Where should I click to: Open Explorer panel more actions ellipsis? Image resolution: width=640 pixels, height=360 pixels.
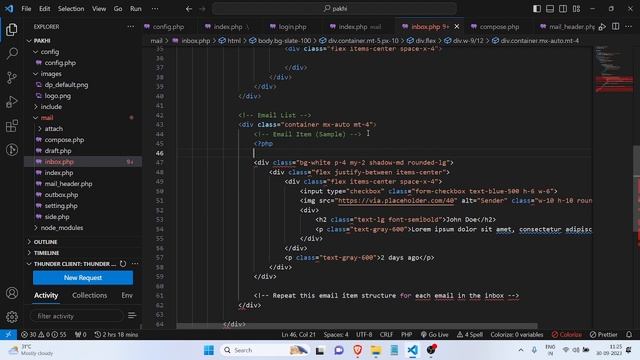pos(131,27)
